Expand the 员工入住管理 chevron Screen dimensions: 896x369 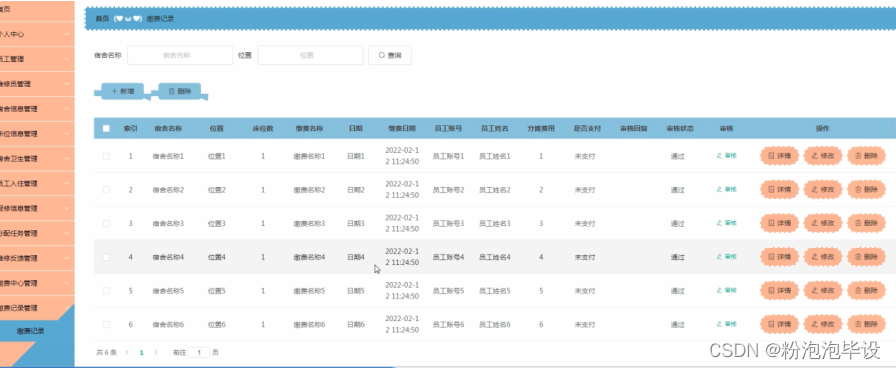coord(67,183)
